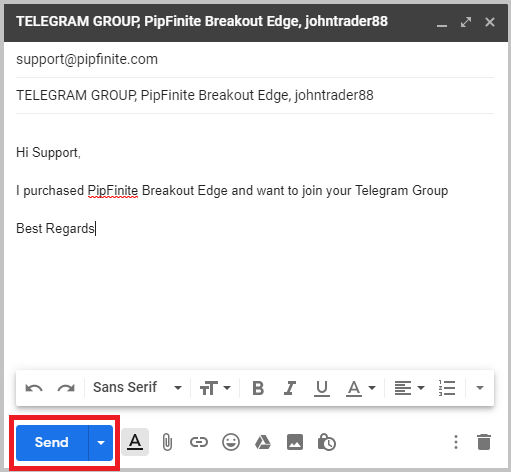The height and width of the screenshot is (472, 511).
Task: Click the blue Send button
Action: pos(52,443)
